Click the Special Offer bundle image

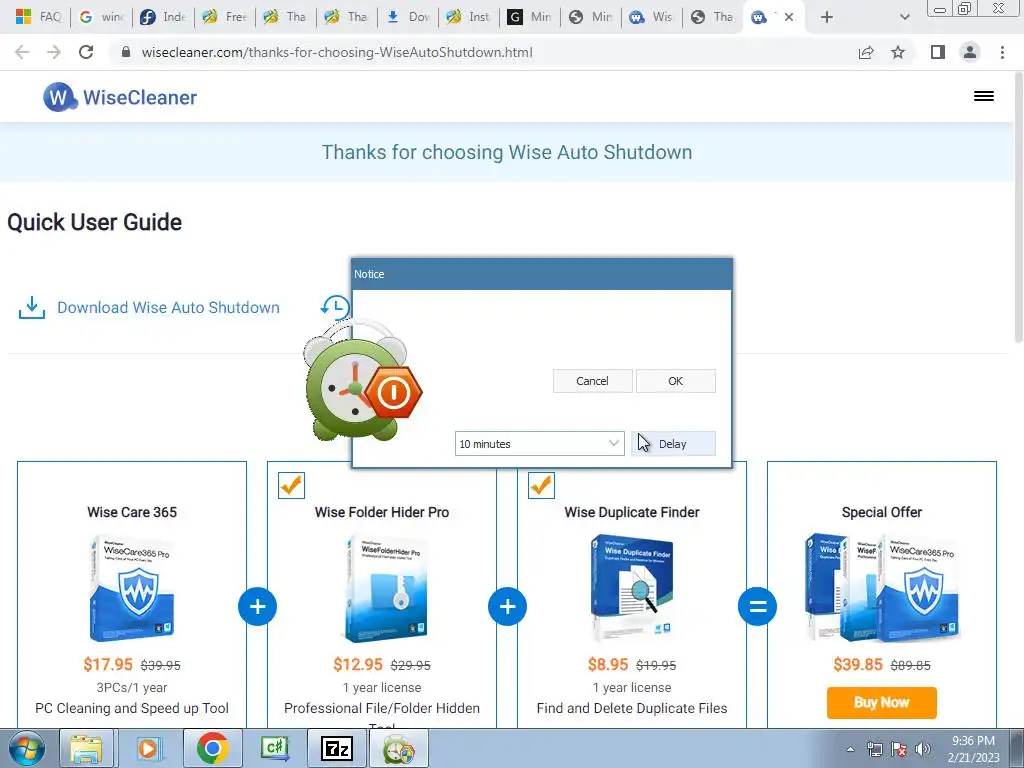(x=882, y=588)
